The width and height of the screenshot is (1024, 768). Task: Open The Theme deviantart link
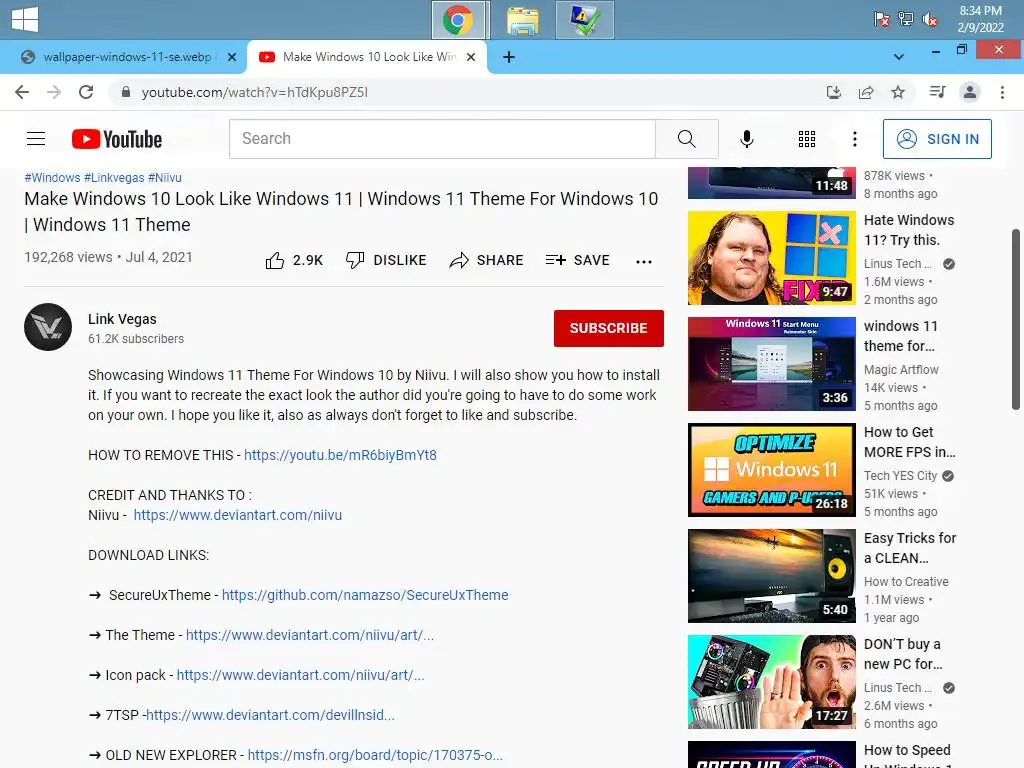point(310,635)
